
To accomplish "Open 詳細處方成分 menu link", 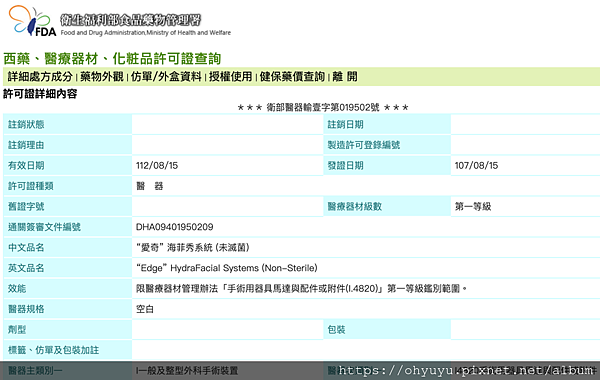I will (x=40, y=77).
